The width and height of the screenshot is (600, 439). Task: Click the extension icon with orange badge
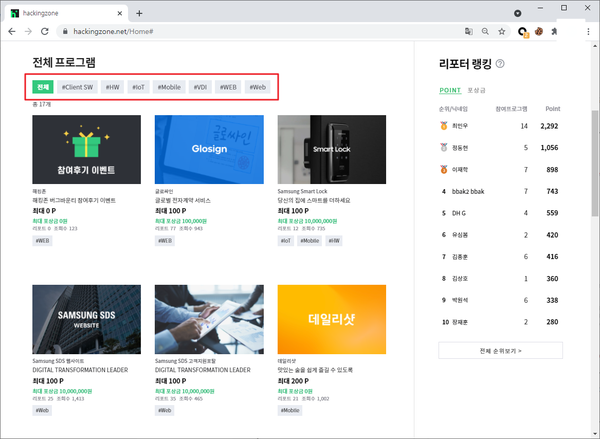point(523,32)
